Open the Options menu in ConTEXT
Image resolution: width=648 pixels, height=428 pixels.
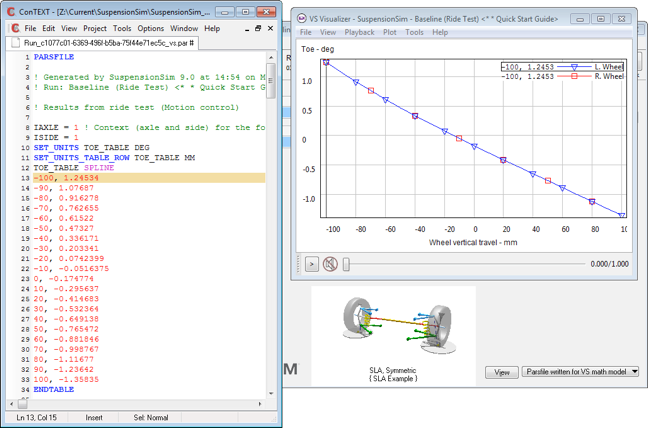coord(151,29)
